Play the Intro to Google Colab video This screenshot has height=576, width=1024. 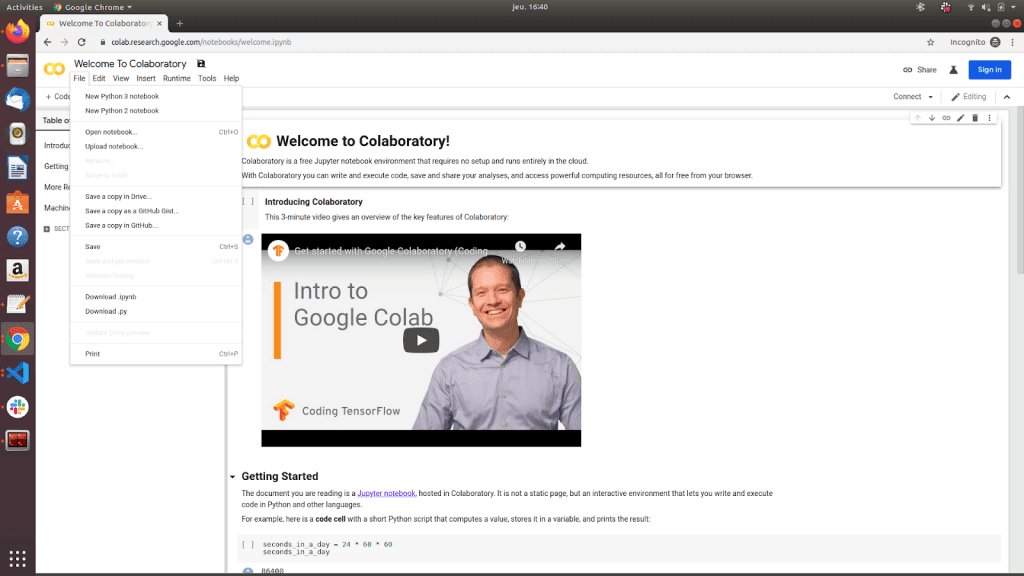pos(421,340)
